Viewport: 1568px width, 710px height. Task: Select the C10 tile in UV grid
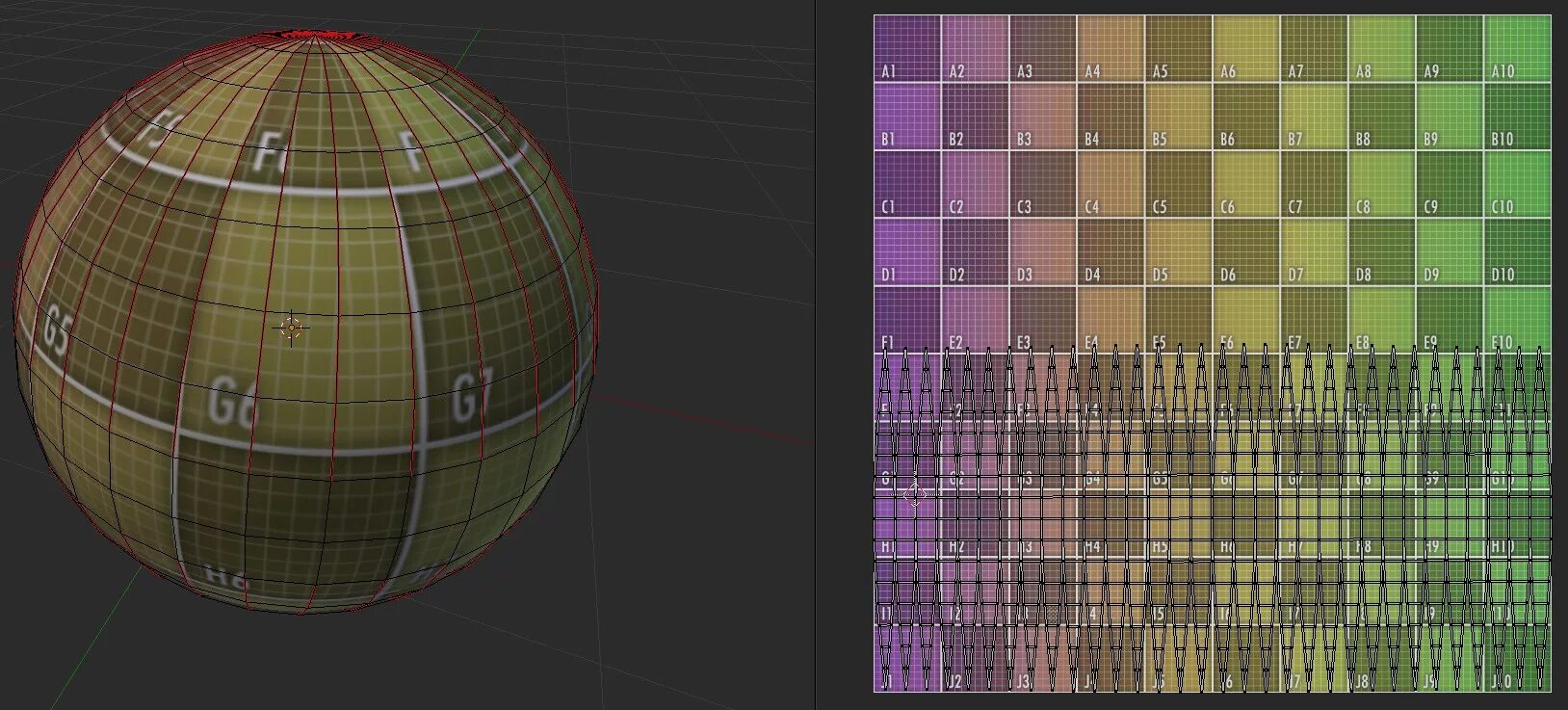pos(1518,184)
